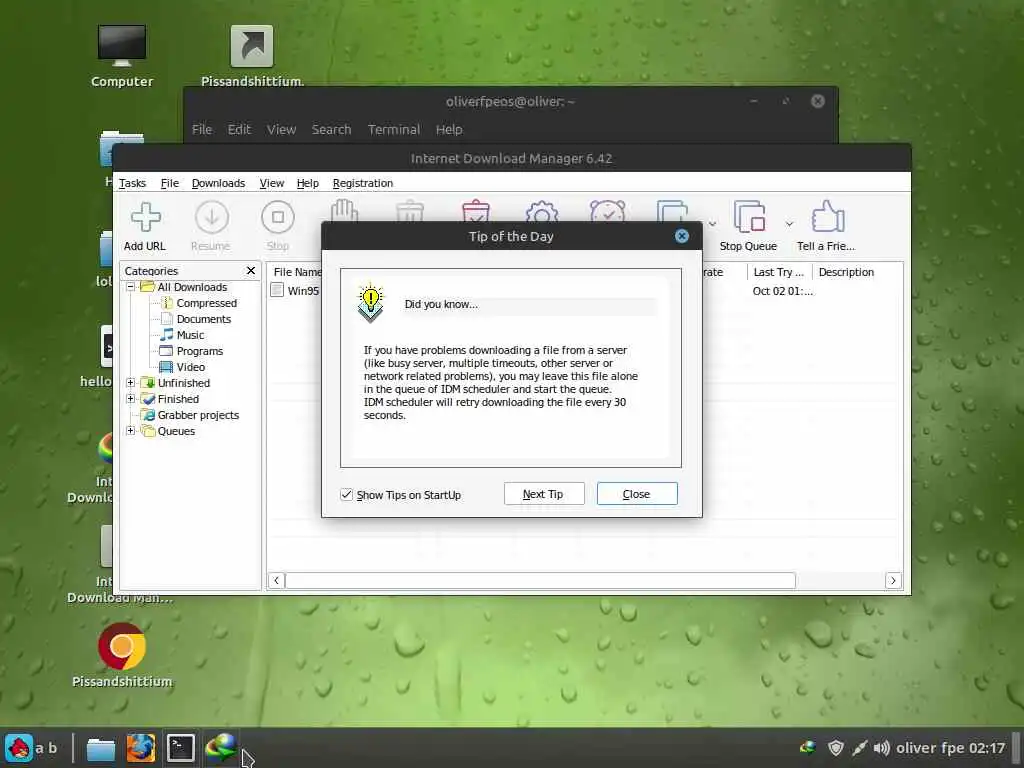Select Grabber projects in tree
The width and height of the screenshot is (1024, 768).
pyautogui.click(x=198, y=415)
